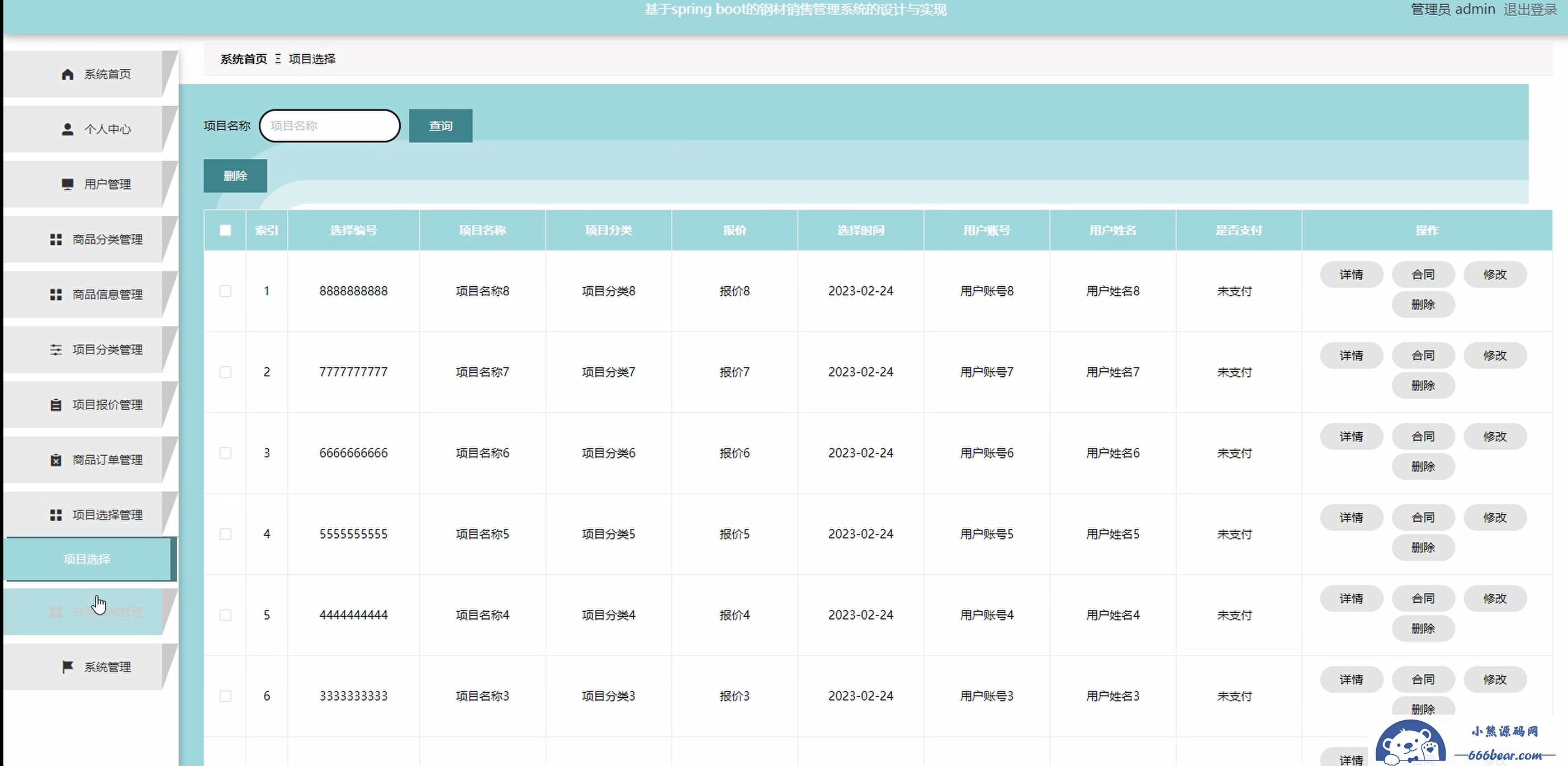Click the flag icon beside 系统管理
The height and width of the screenshot is (766, 1568).
click(68, 666)
